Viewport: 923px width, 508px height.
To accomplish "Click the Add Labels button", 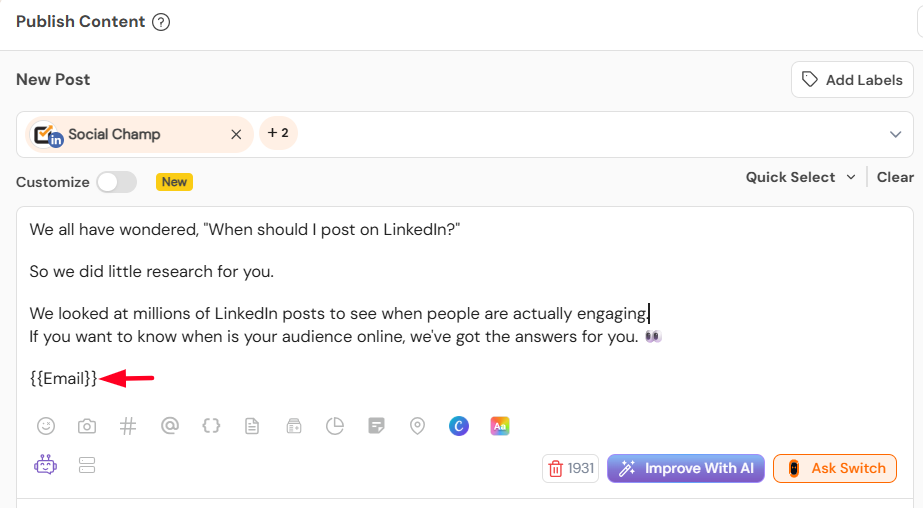I will (852, 79).
